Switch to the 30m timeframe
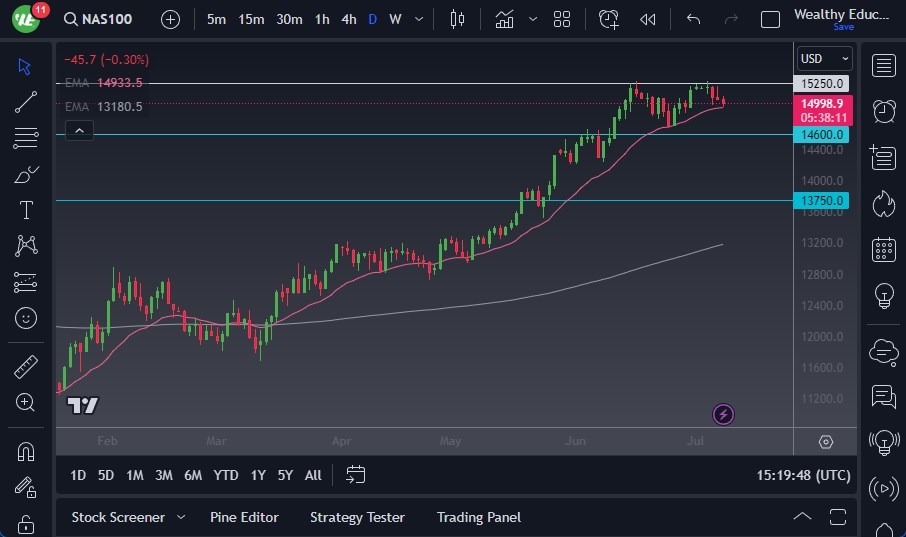Screen dimensions: 906x537 pyautogui.click(x=289, y=19)
